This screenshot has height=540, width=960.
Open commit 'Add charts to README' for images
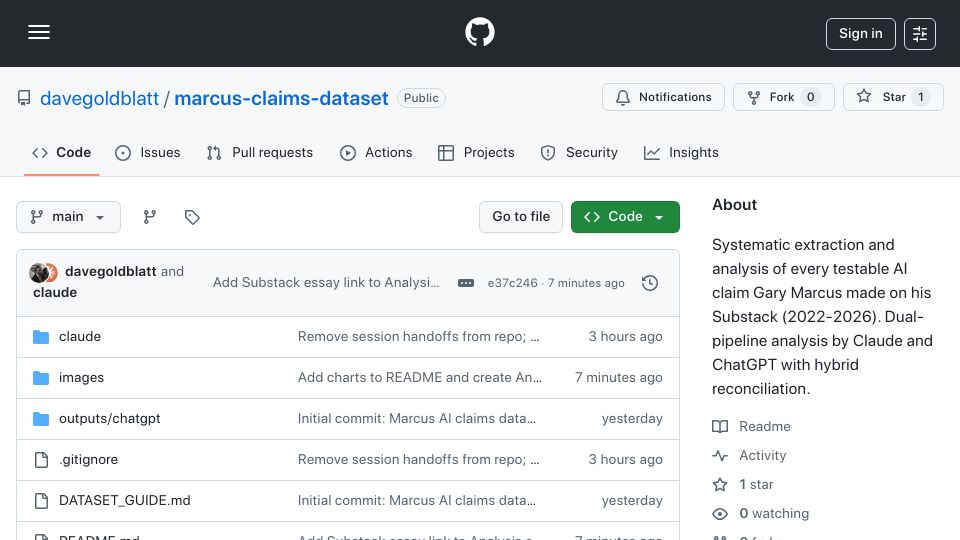[419, 377]
